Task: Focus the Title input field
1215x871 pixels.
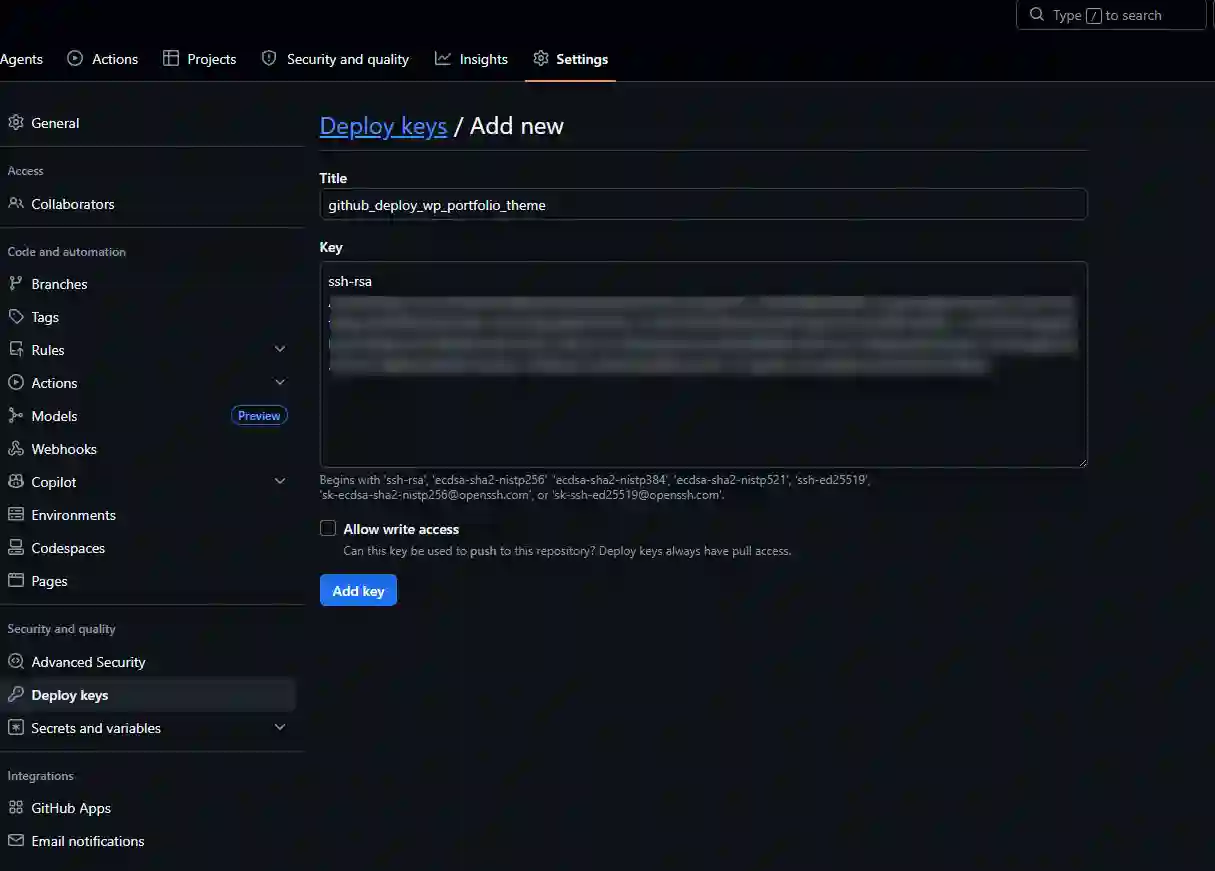Action: point(703,204)
